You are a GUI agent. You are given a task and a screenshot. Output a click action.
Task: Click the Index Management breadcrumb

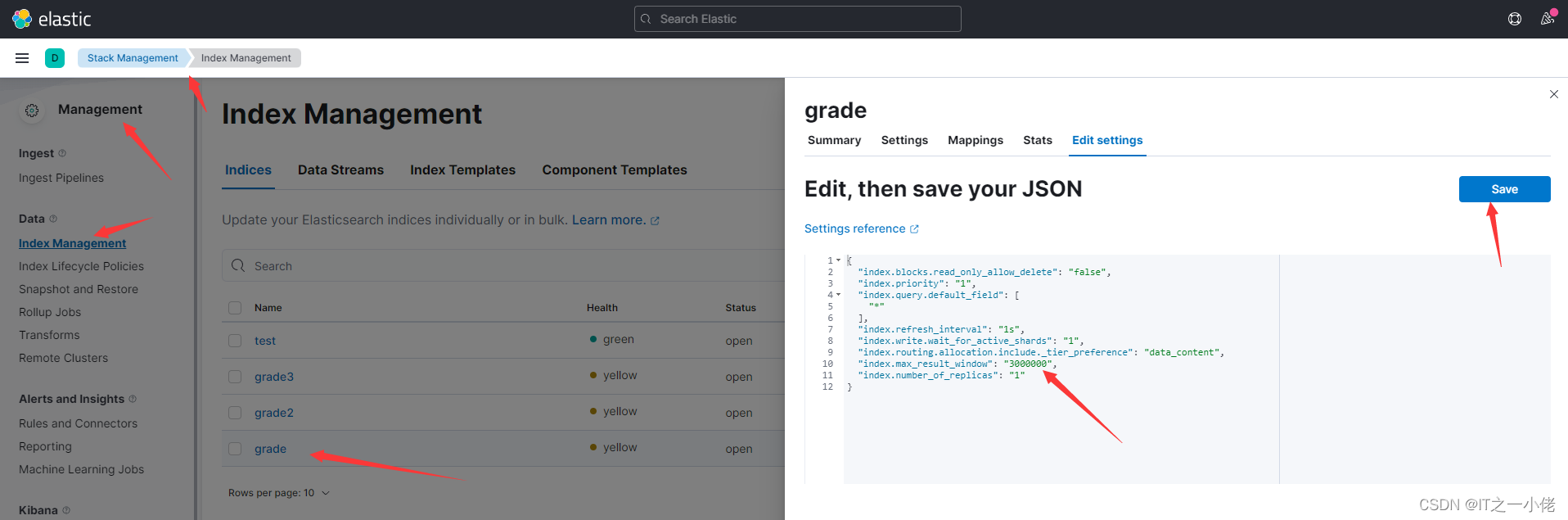pos(246,58)
